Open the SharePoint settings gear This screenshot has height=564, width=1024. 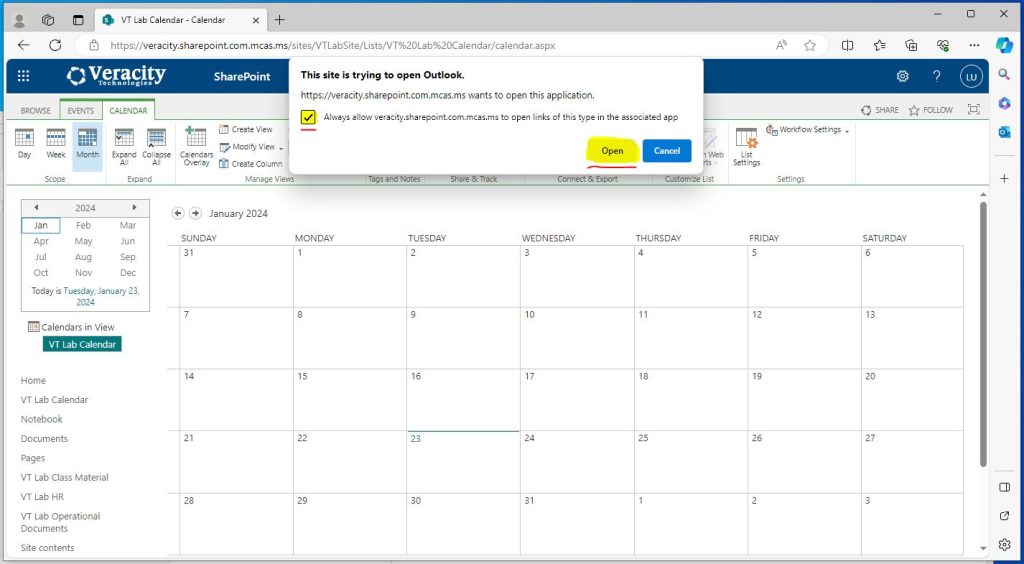pyautogui.click(x=902, y=76)
